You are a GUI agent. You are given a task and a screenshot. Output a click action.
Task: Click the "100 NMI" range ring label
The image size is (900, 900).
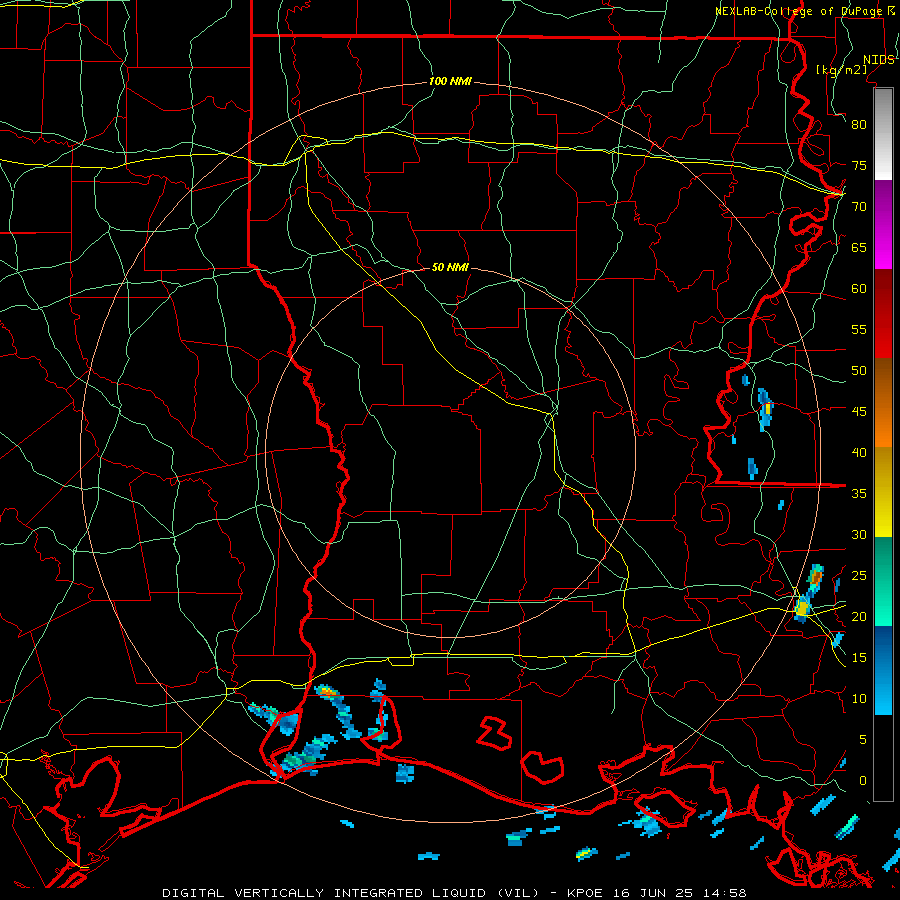pos(450,81)
